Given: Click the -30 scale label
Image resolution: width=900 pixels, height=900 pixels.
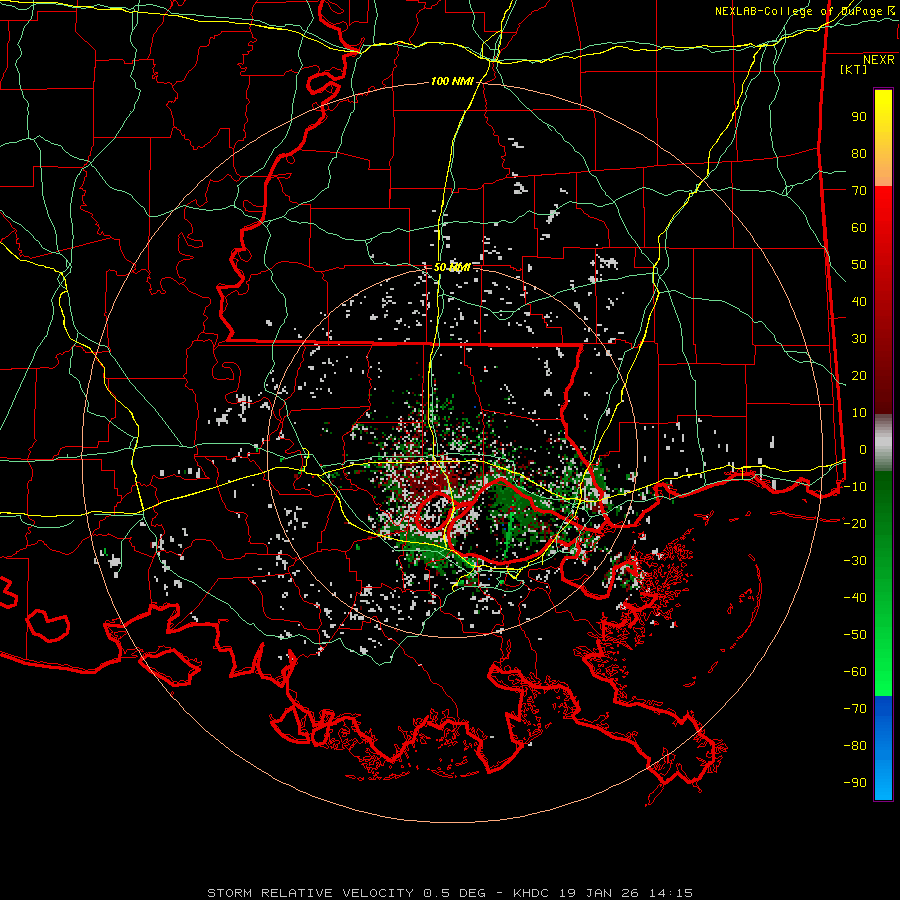Looking at the screenshot, I should click(x=855, y=561).
